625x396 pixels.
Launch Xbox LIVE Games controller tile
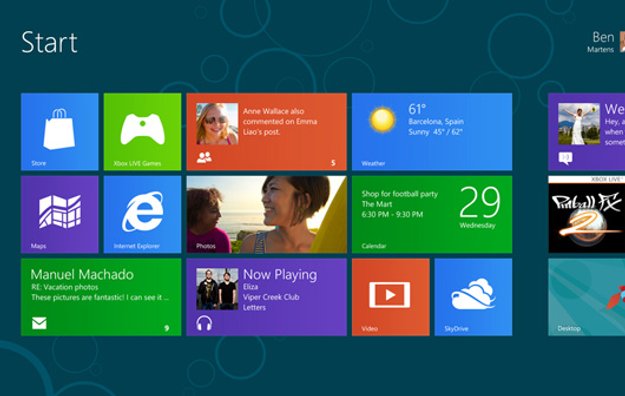(x=142, y=132)
